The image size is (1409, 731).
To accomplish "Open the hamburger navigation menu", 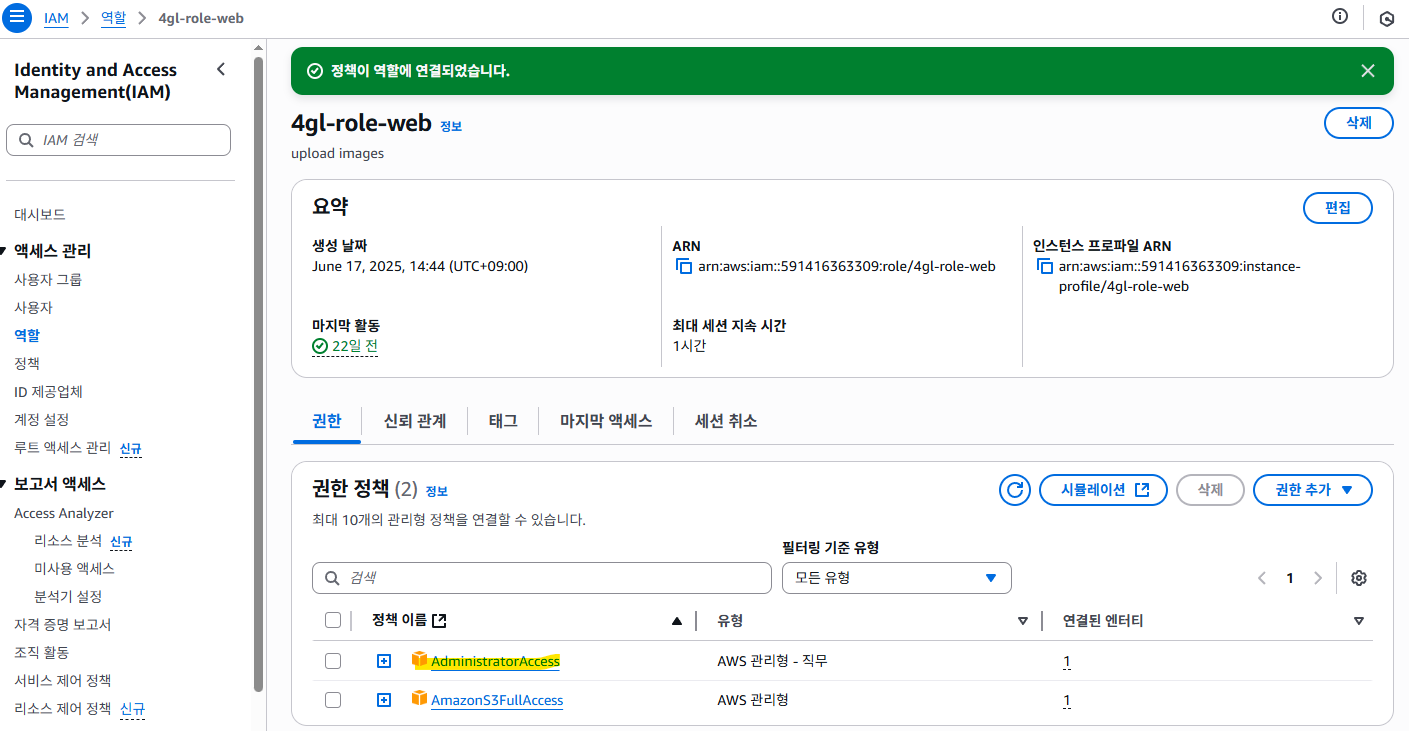I will 18,18.
